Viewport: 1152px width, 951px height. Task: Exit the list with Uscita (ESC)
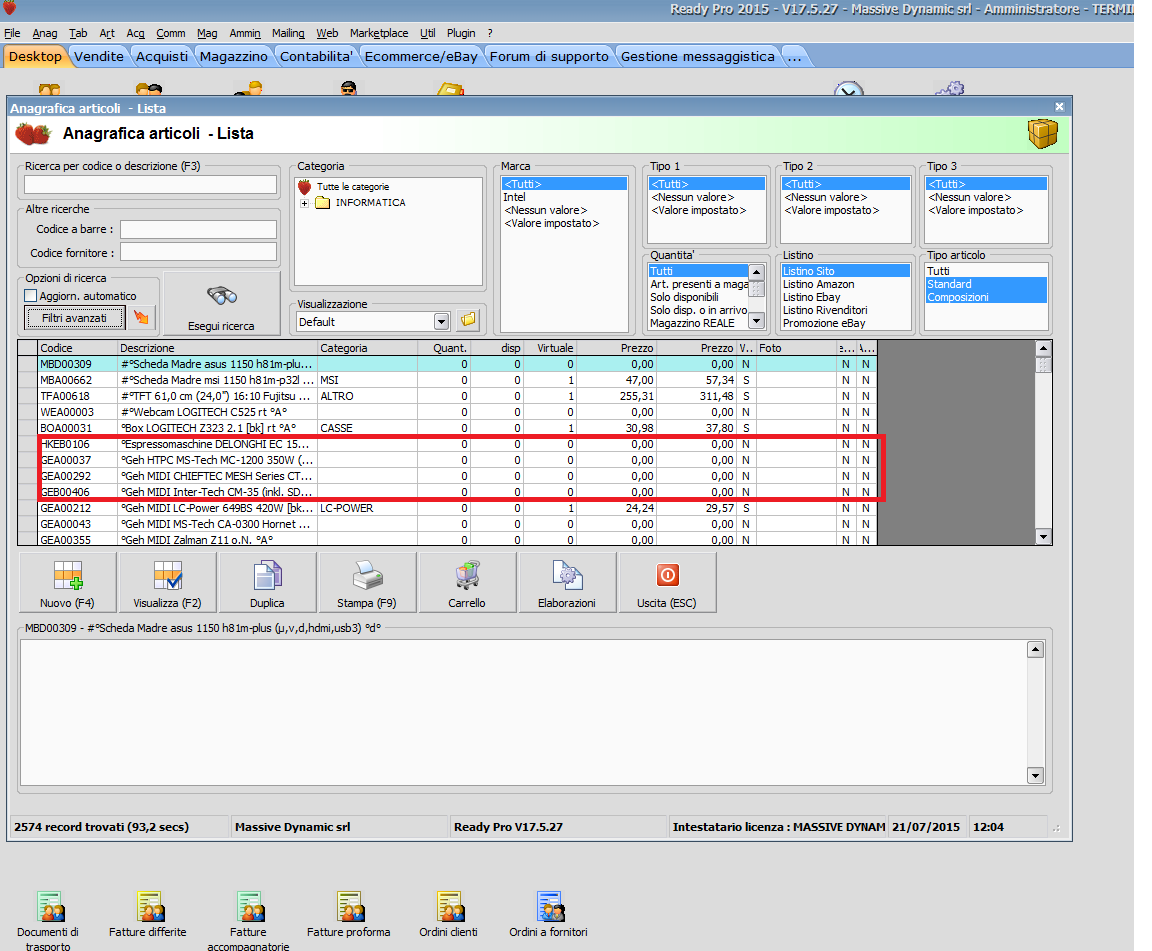click(667, 583)
